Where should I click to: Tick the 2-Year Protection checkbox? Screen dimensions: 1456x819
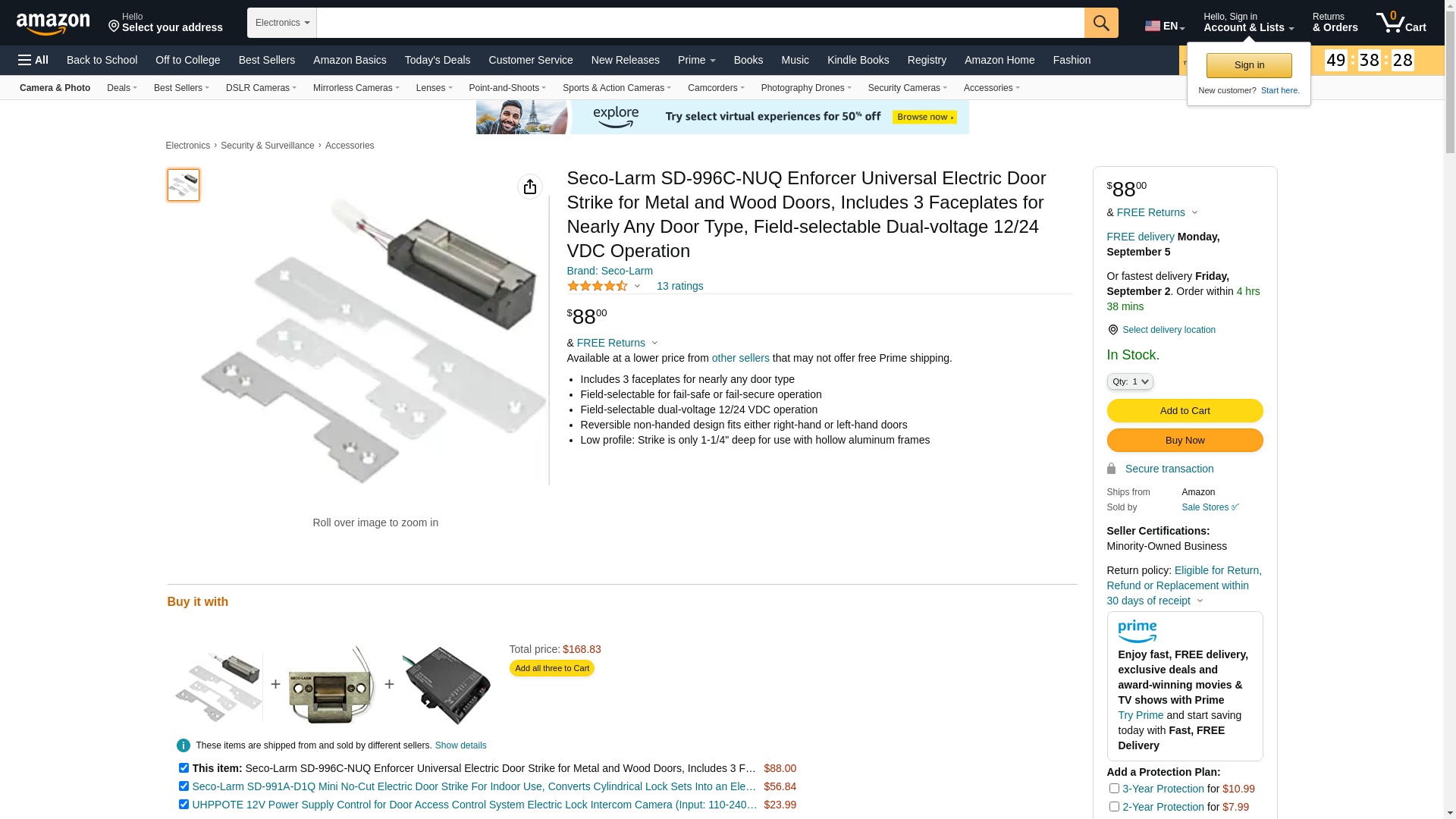(1114, 807)
